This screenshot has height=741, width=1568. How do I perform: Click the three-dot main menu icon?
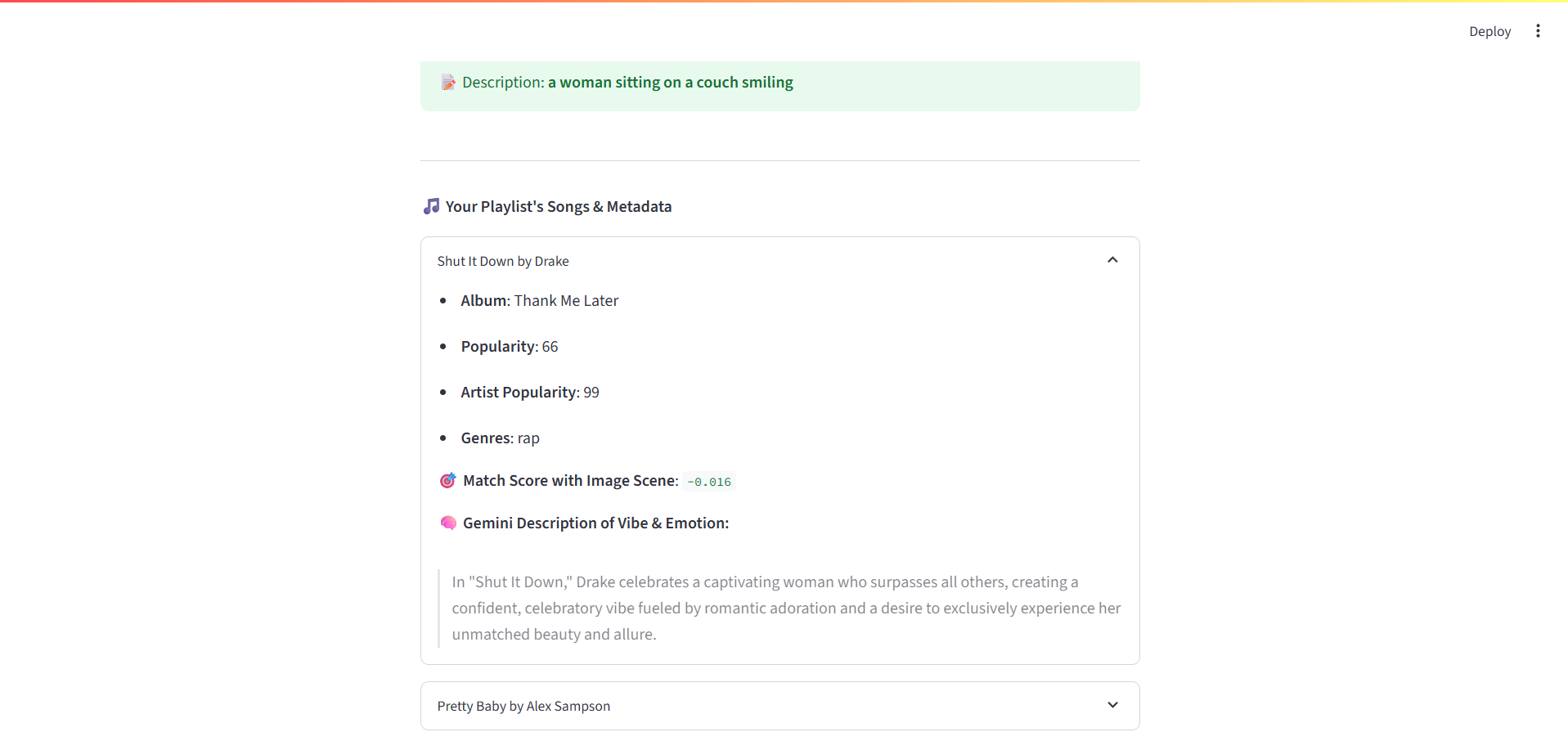coord(1538,31)
